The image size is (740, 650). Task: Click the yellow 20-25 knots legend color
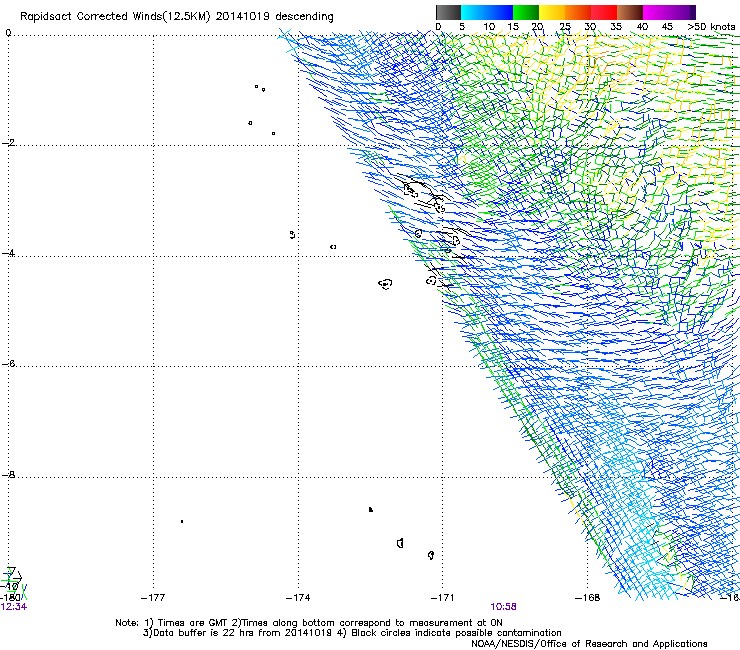[552, 12]
